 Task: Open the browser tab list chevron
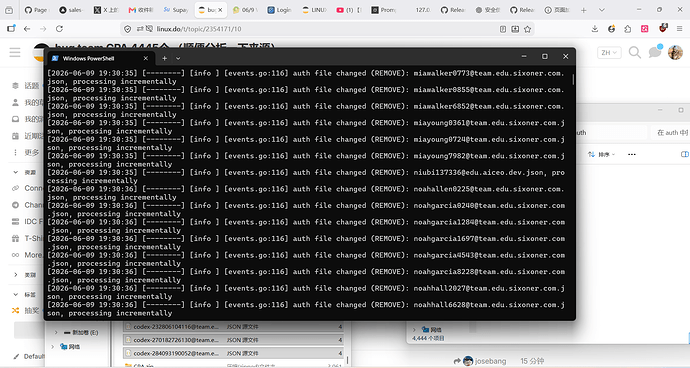[602, 10]
